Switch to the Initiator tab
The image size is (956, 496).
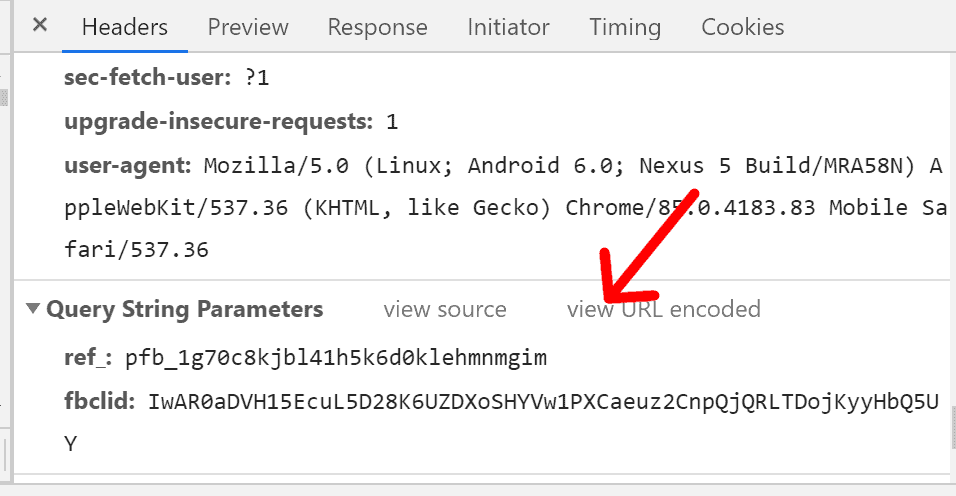[508, 27]
